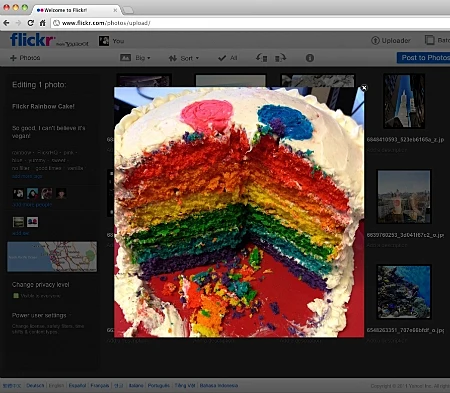Close the 'Welcome to Flickr!' tab
Screen dimensions: 450x393
(115, 10)
